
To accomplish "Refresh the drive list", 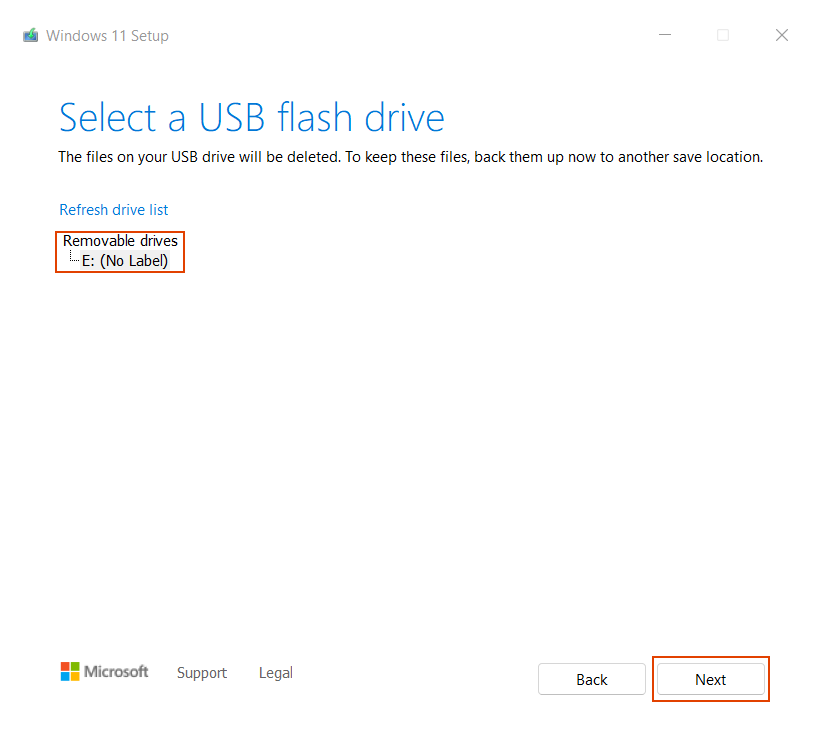I will click(114, 210).
